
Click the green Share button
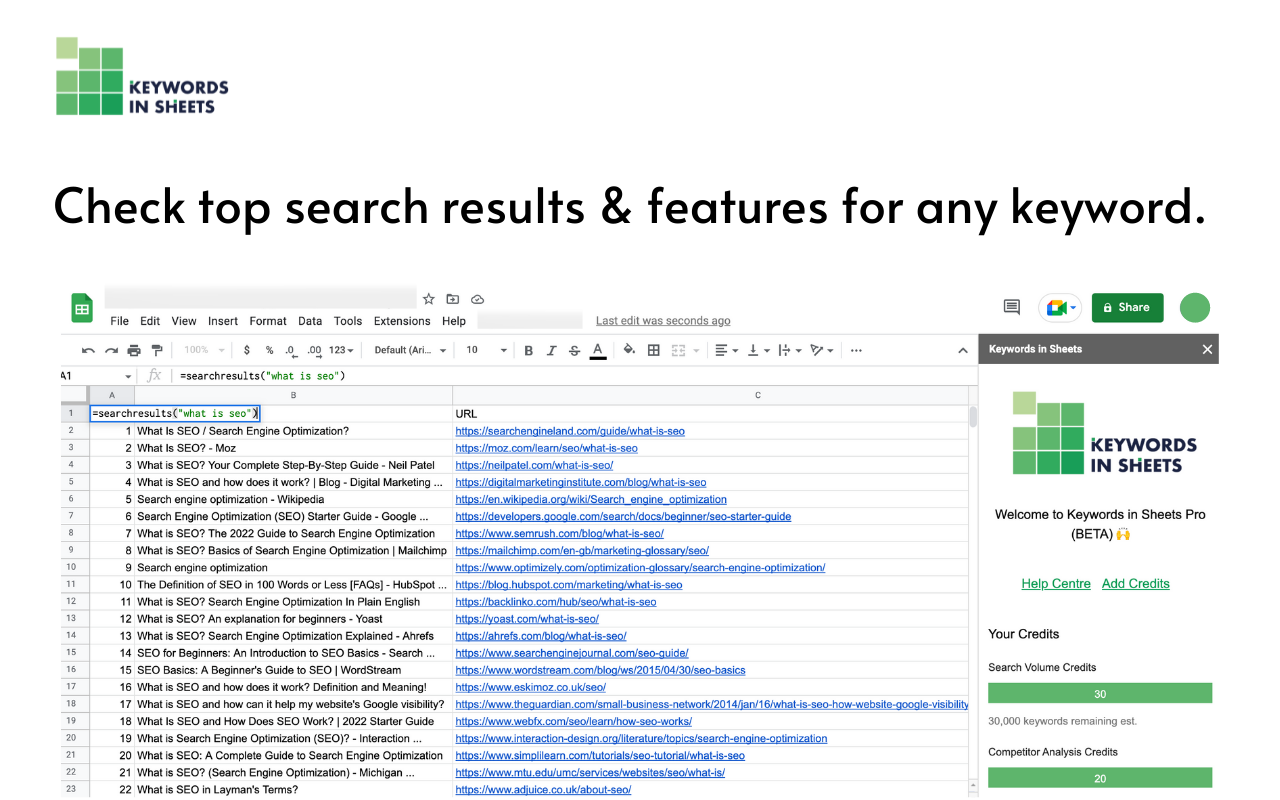(1127, 308)
